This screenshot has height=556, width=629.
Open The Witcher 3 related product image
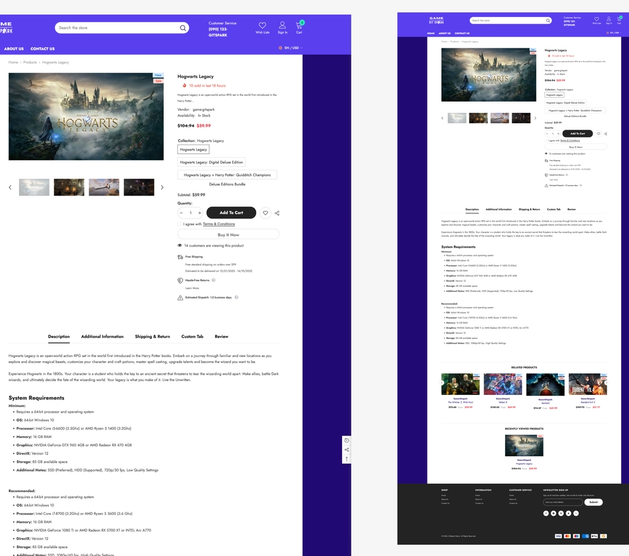tap(461, 384)
